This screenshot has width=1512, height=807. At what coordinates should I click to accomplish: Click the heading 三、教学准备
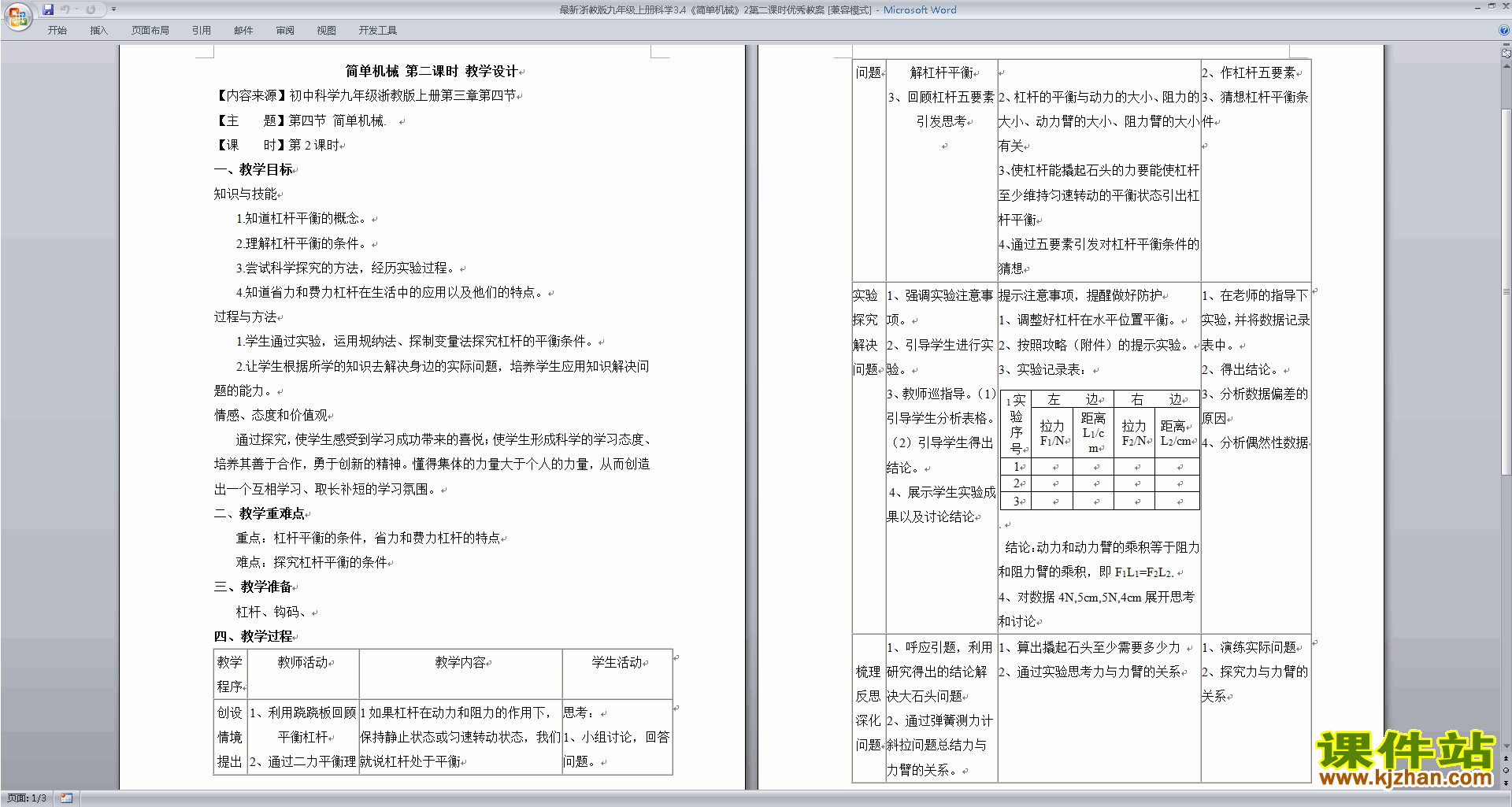coord(253,587)
